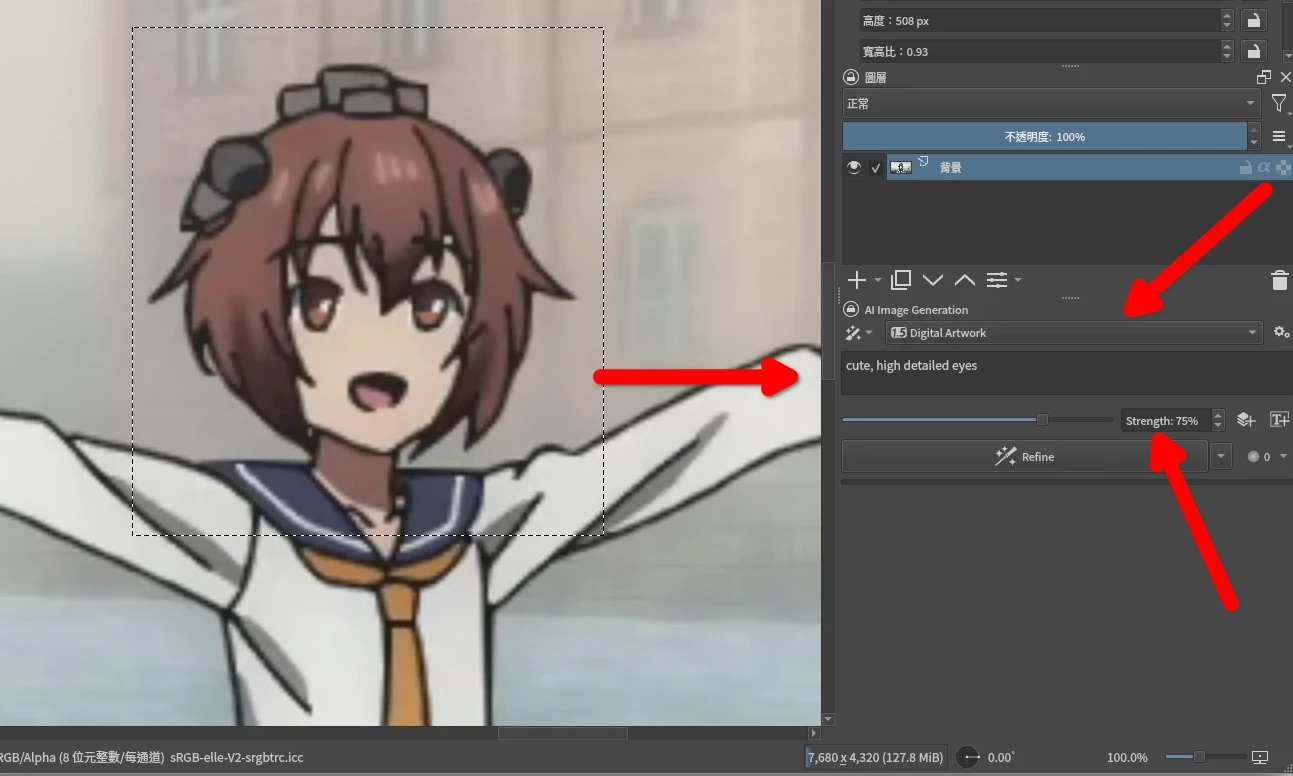
Task: Move layer down with the down chevron
Action: (933, 280)
